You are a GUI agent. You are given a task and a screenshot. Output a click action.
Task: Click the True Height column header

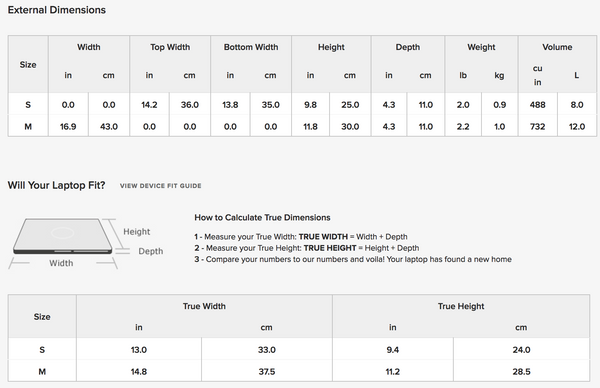point(461,306)
